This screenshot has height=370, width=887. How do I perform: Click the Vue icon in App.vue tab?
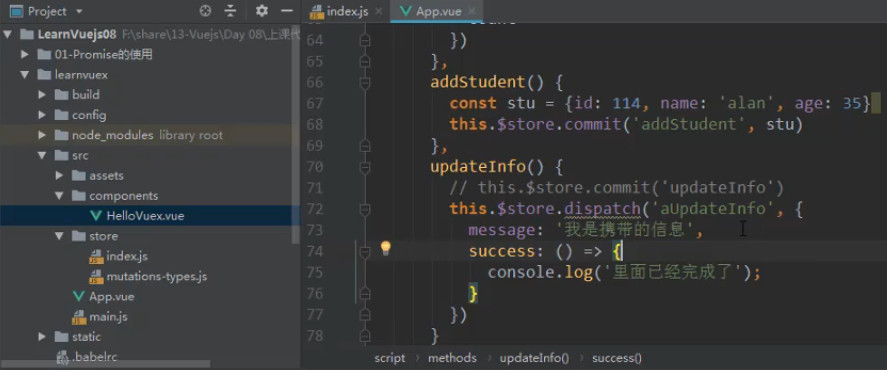(406, 11)
